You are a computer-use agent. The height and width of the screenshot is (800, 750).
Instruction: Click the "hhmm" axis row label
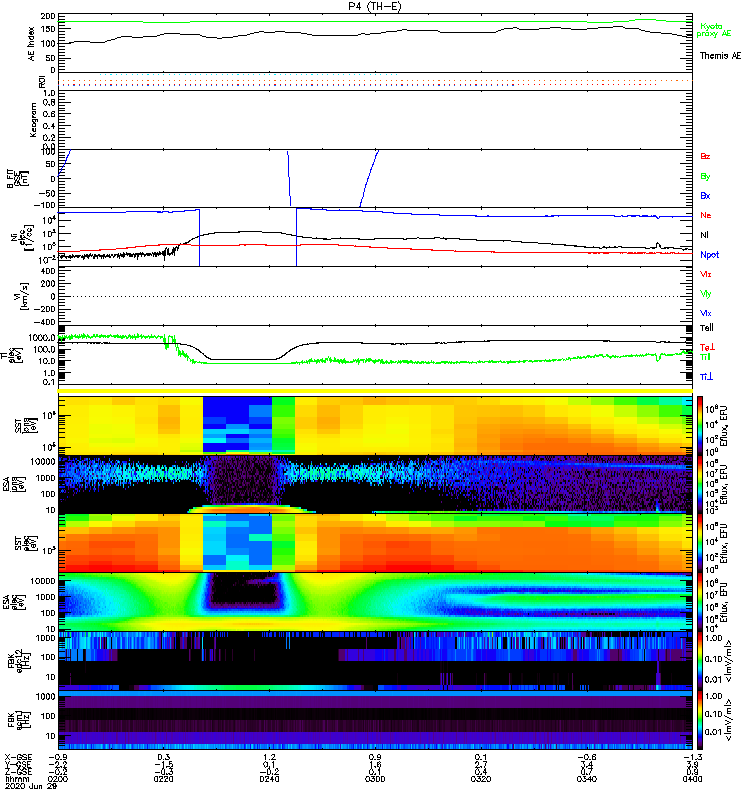(x=17, y=779)
